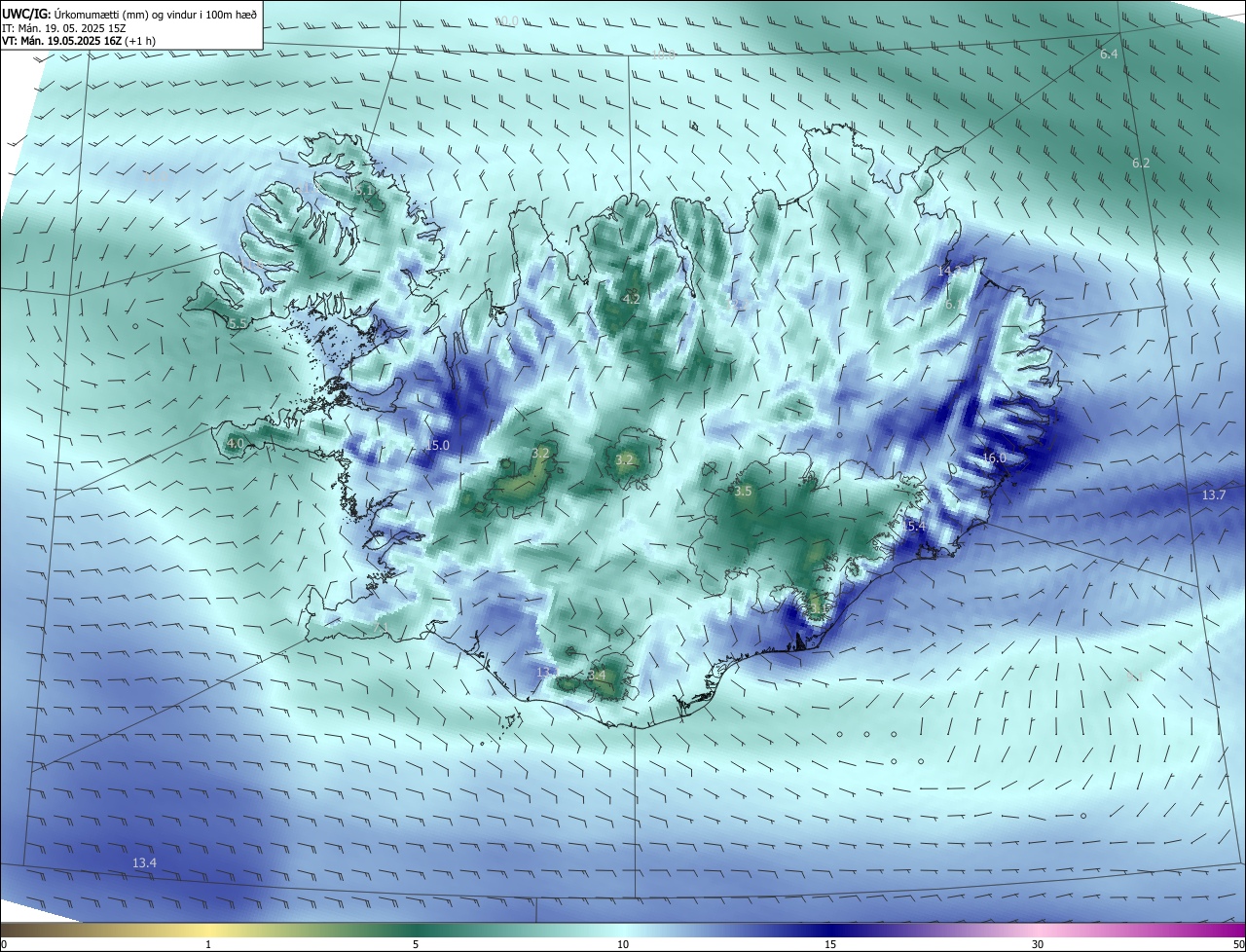1246x952 pixels.
Task: Click the colour scale tick label '5'
Action: pyautogui.click(x=416, y=944)
